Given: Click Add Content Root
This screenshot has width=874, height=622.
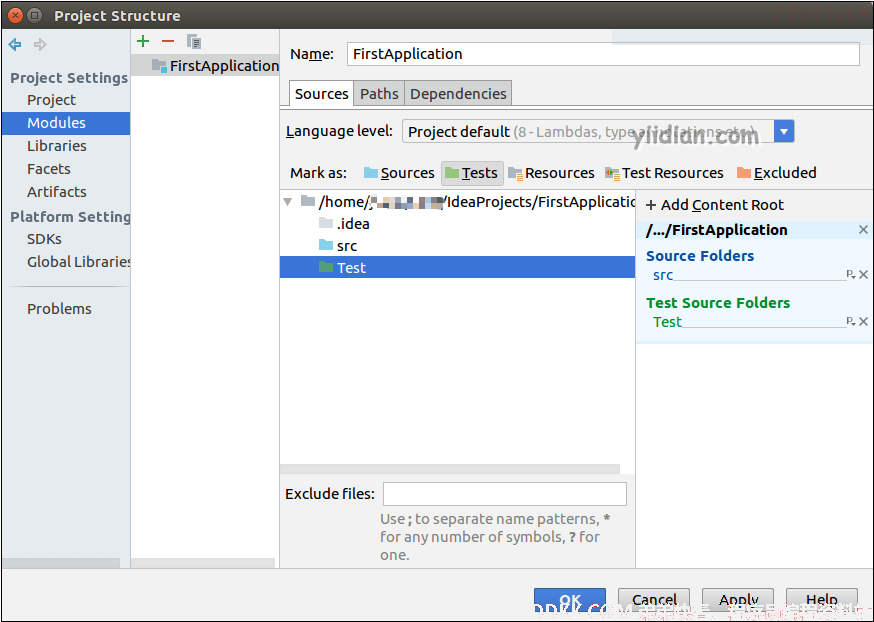Looking at the screenshot, I should click(x=715, y=205).
